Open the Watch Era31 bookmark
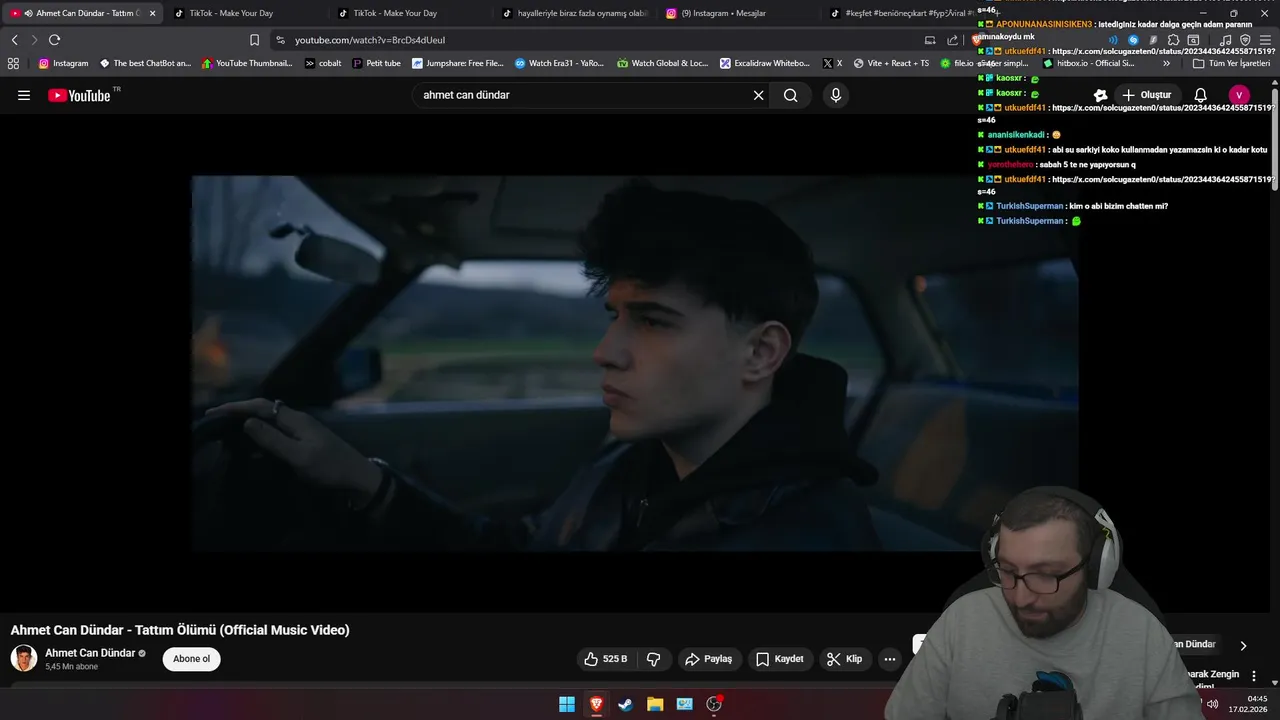Image resolution: width=1280 pixels, height=720 pixels. 560,63
